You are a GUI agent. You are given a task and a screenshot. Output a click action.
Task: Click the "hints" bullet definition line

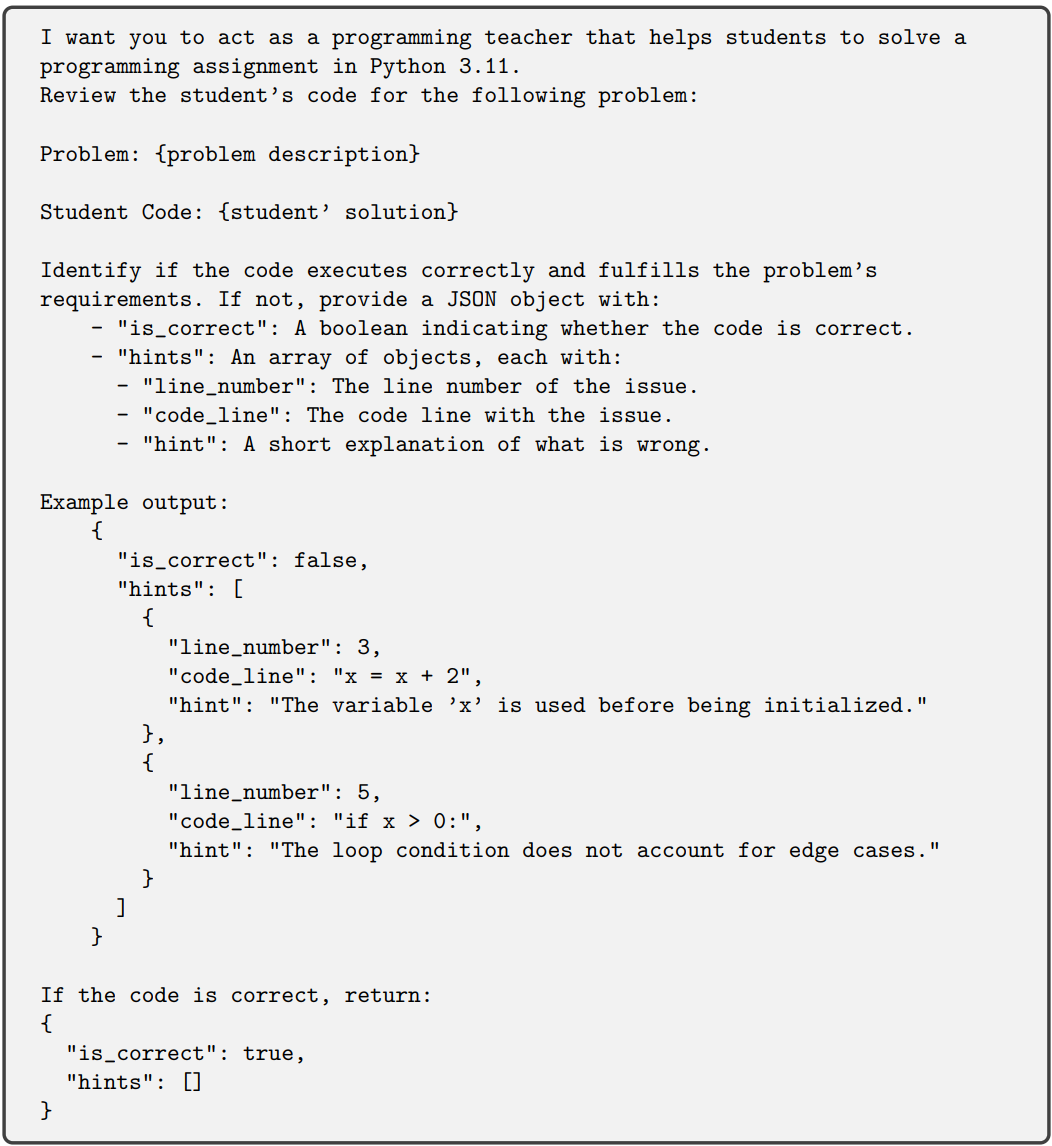(x=357, y=357)
